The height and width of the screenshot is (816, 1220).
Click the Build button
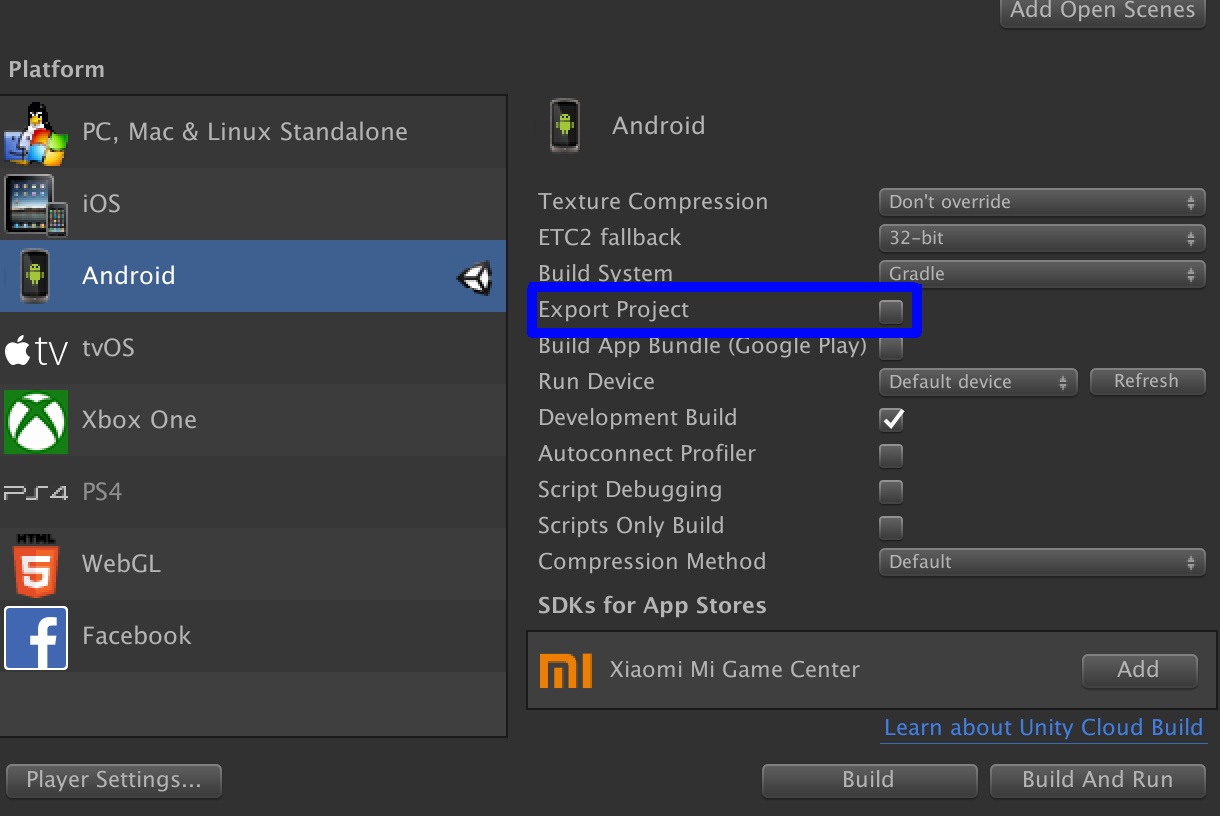click(x=869, y=780)
